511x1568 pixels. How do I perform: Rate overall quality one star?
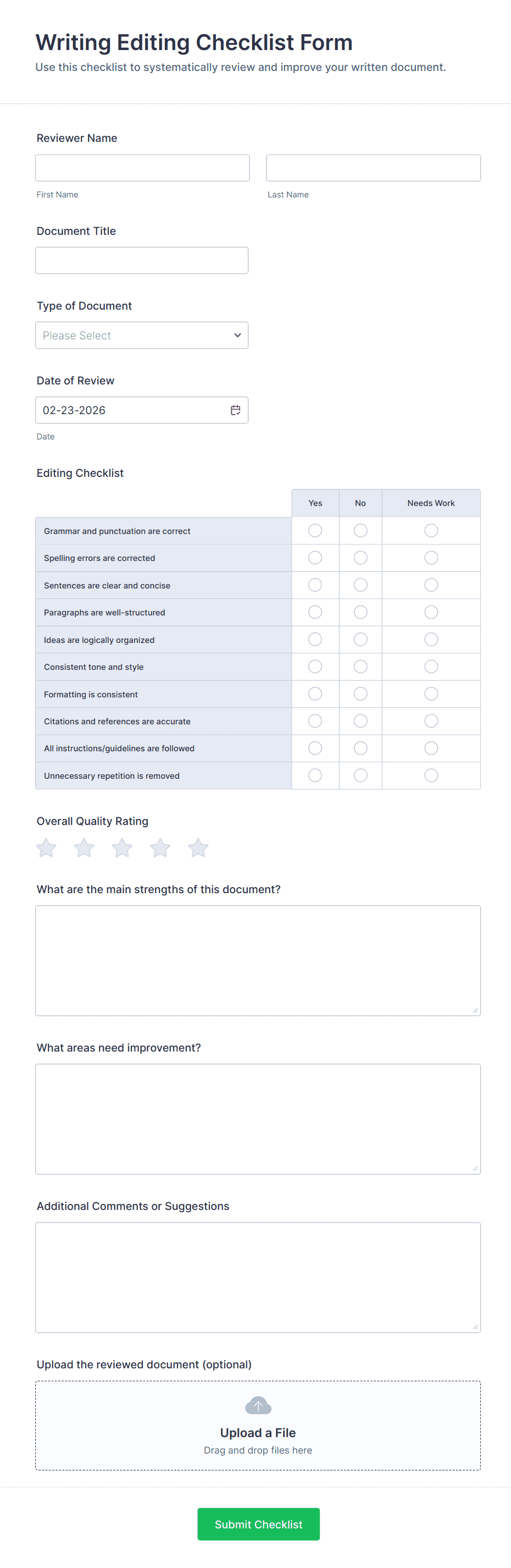tap(46, 848)
